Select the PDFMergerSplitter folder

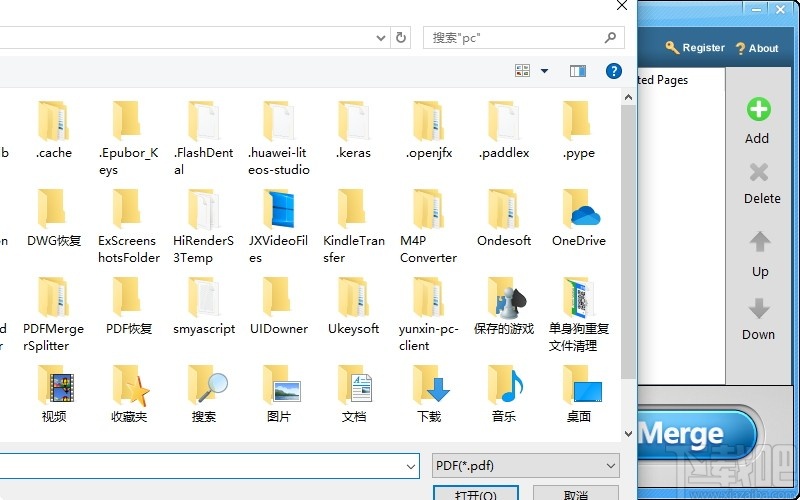point(53,315)
